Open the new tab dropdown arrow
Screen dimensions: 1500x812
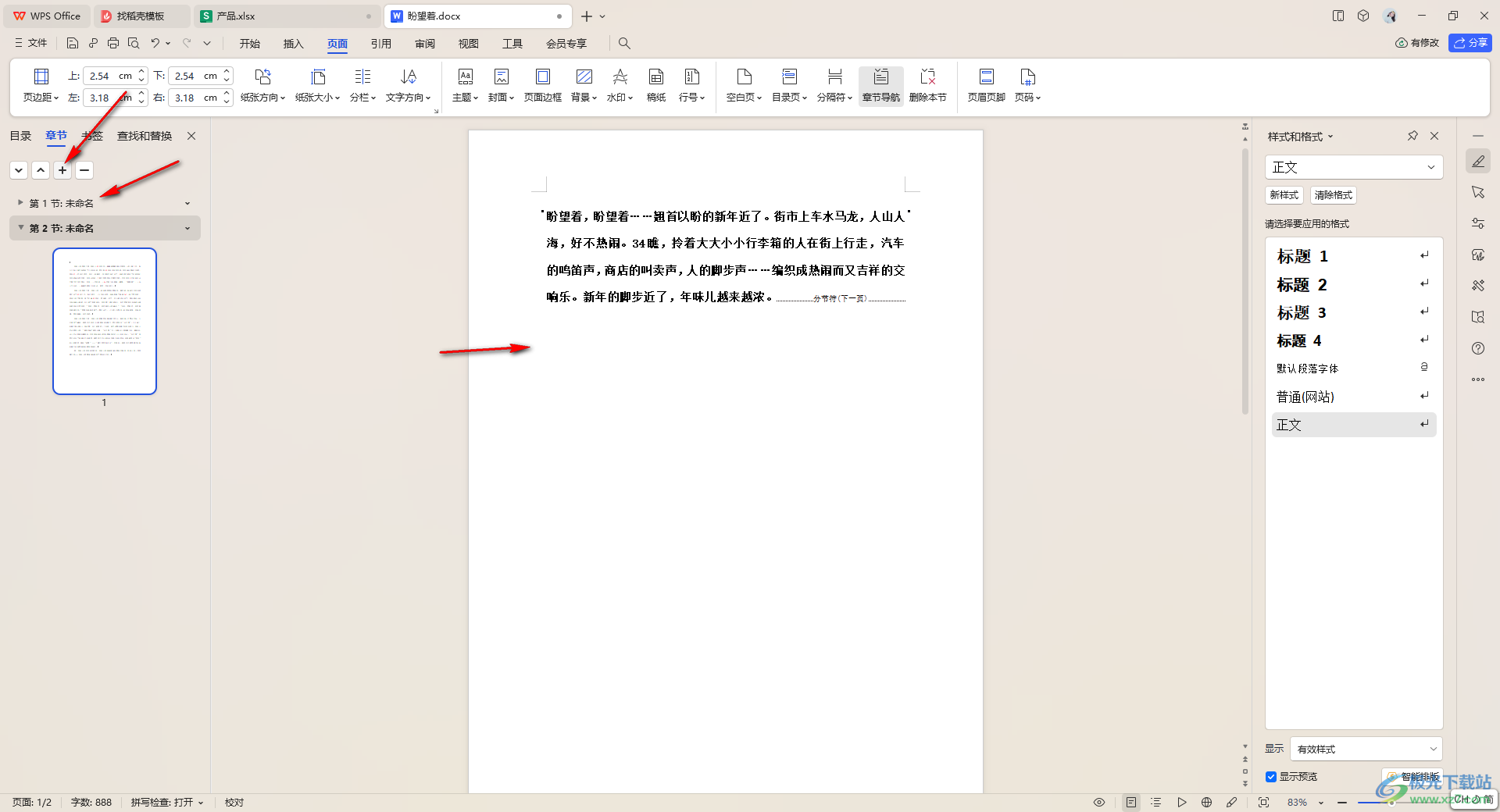pyautogui.click(x=602, y=16)
